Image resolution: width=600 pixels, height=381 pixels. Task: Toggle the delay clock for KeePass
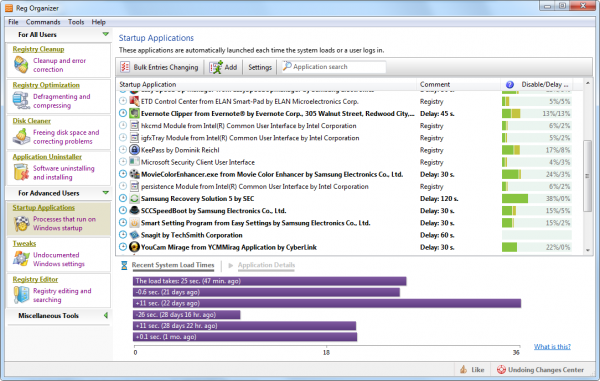[x=123, y=150]
